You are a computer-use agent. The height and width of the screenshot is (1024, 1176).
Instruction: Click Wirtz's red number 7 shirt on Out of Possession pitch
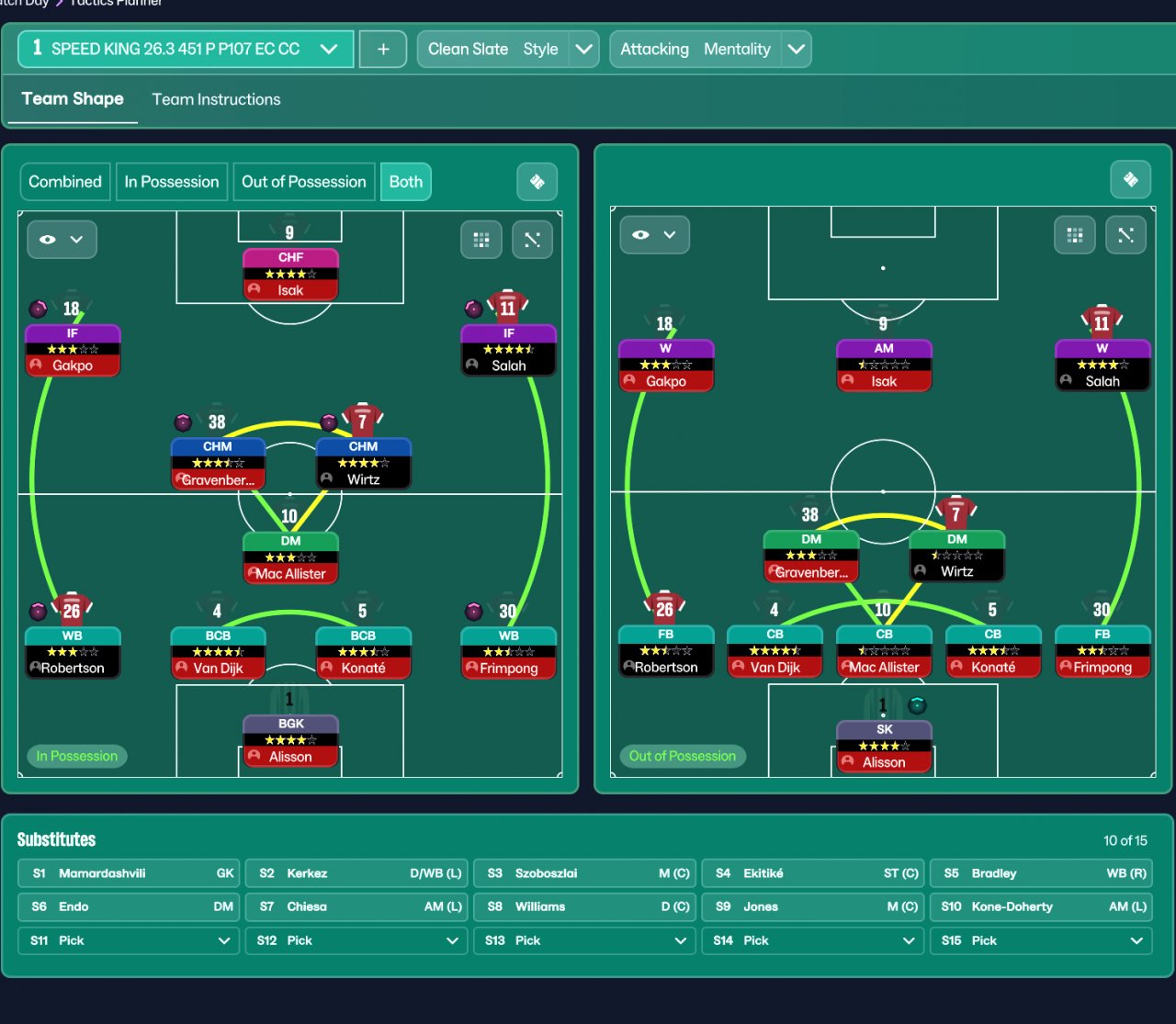[956, 513]
